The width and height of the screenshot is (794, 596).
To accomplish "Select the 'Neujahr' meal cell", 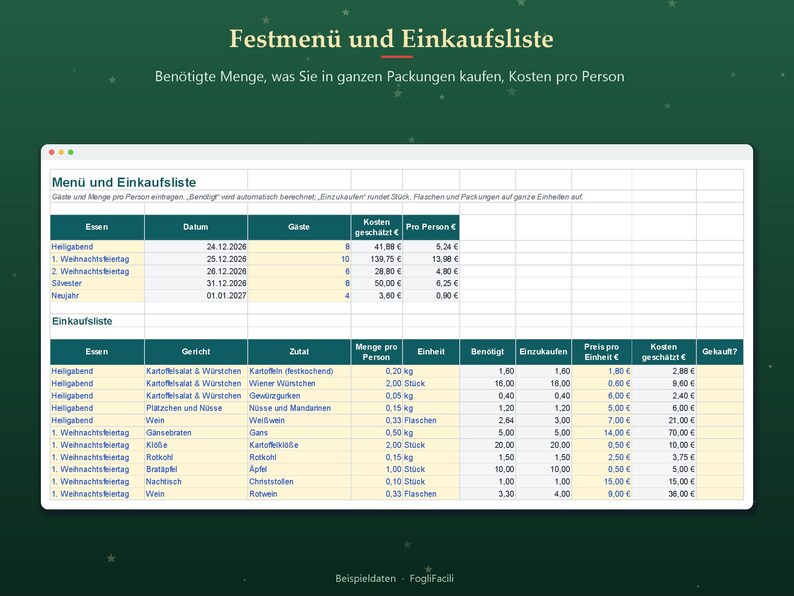I will [x=97, y=296].
